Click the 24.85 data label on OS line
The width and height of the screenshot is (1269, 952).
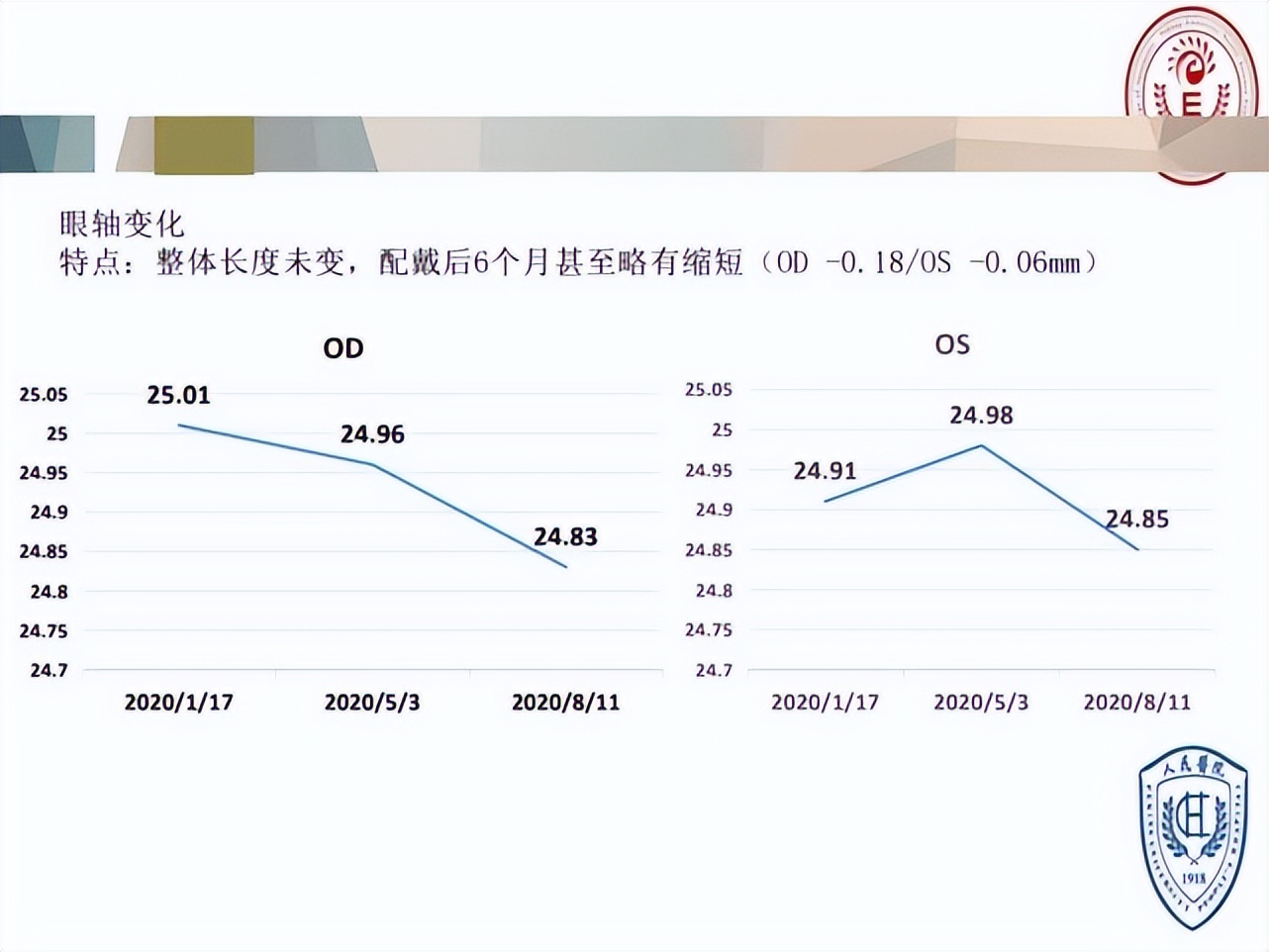coord(1137,519)
